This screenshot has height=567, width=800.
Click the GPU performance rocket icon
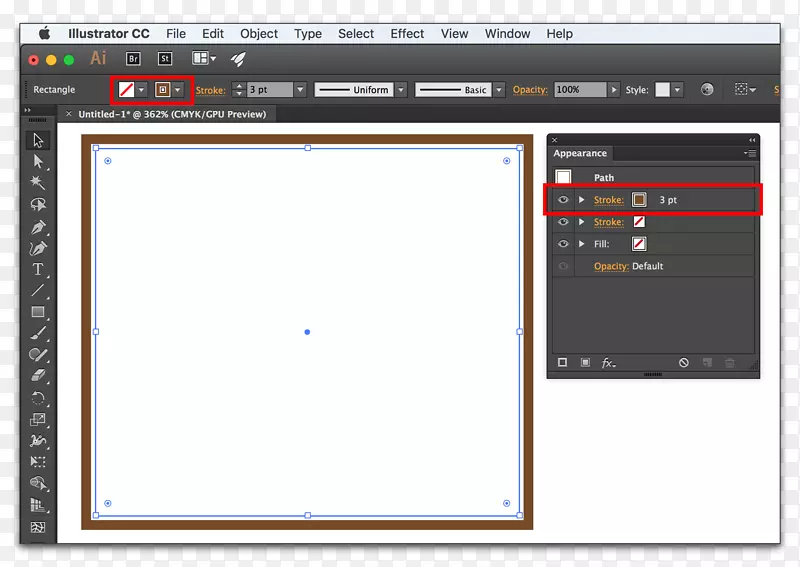[x=238, y=59]
